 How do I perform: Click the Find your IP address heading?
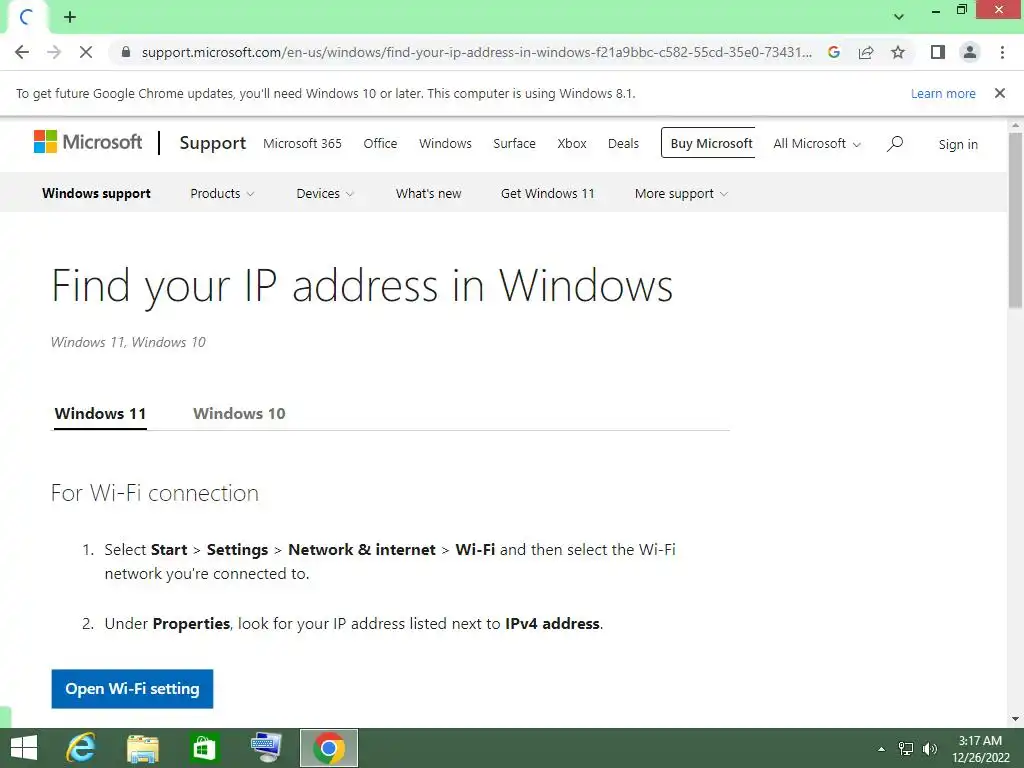coord(362,285)
